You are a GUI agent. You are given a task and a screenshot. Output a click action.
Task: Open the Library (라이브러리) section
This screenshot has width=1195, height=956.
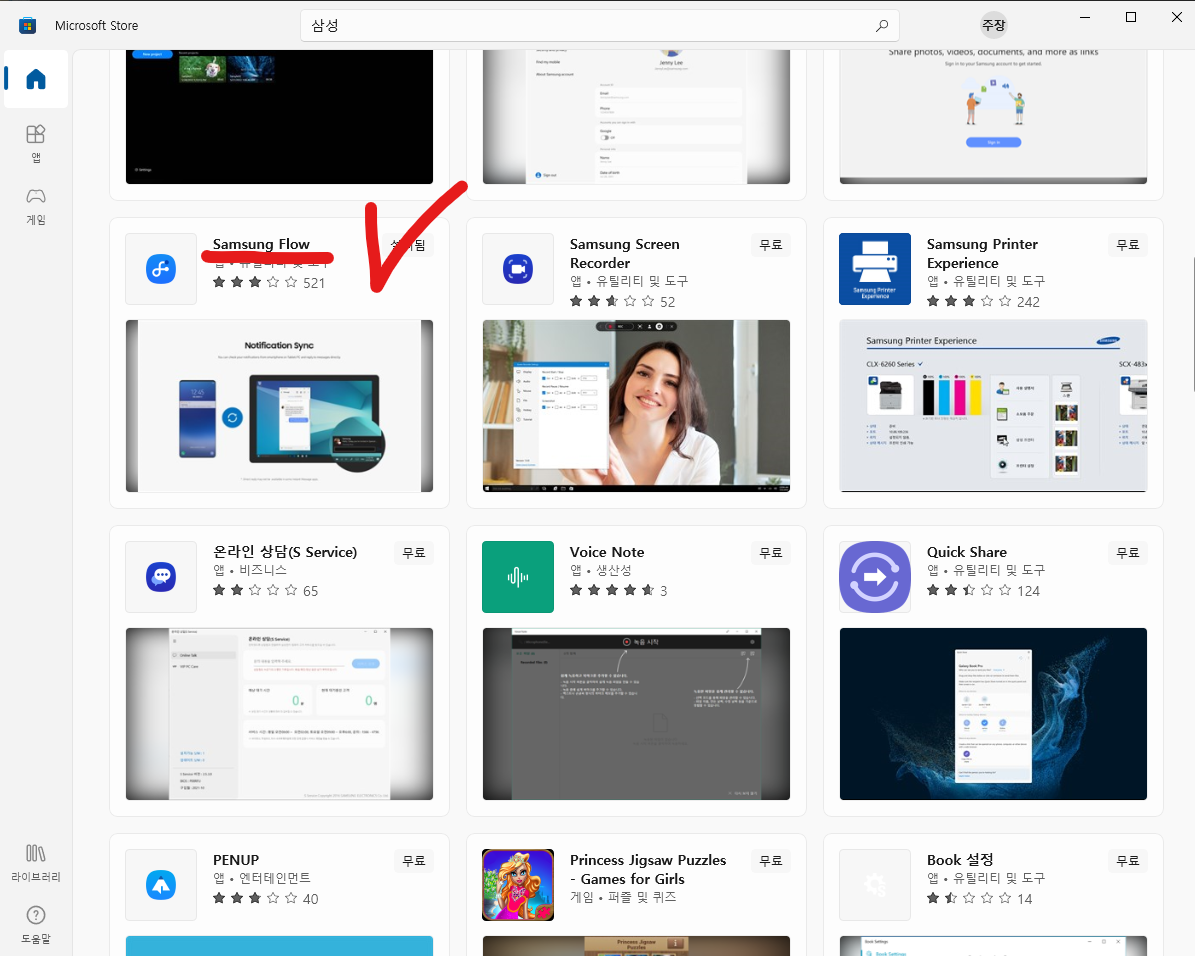pos(36,863)
